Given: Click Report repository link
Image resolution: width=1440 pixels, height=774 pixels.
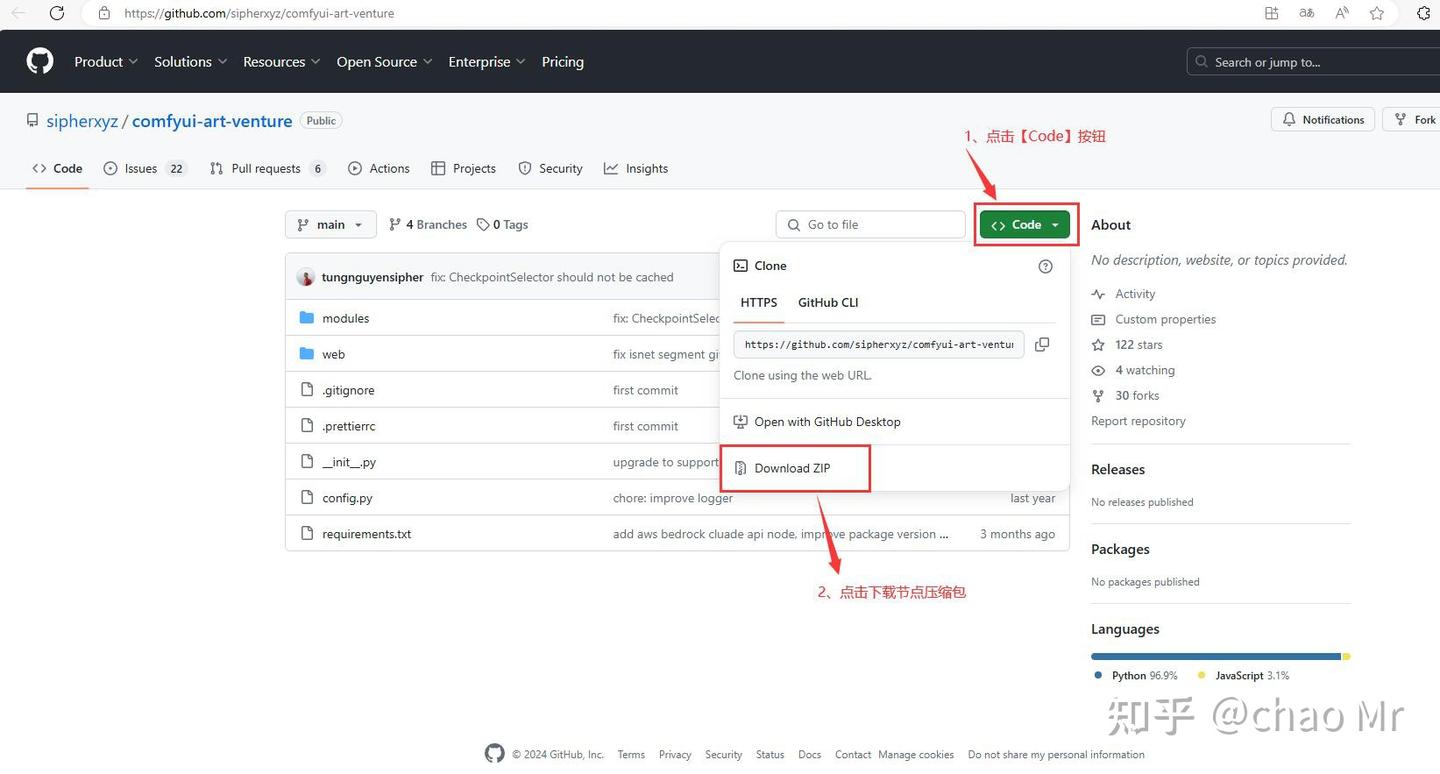Looking at the screenshot, I should 1138,421.
